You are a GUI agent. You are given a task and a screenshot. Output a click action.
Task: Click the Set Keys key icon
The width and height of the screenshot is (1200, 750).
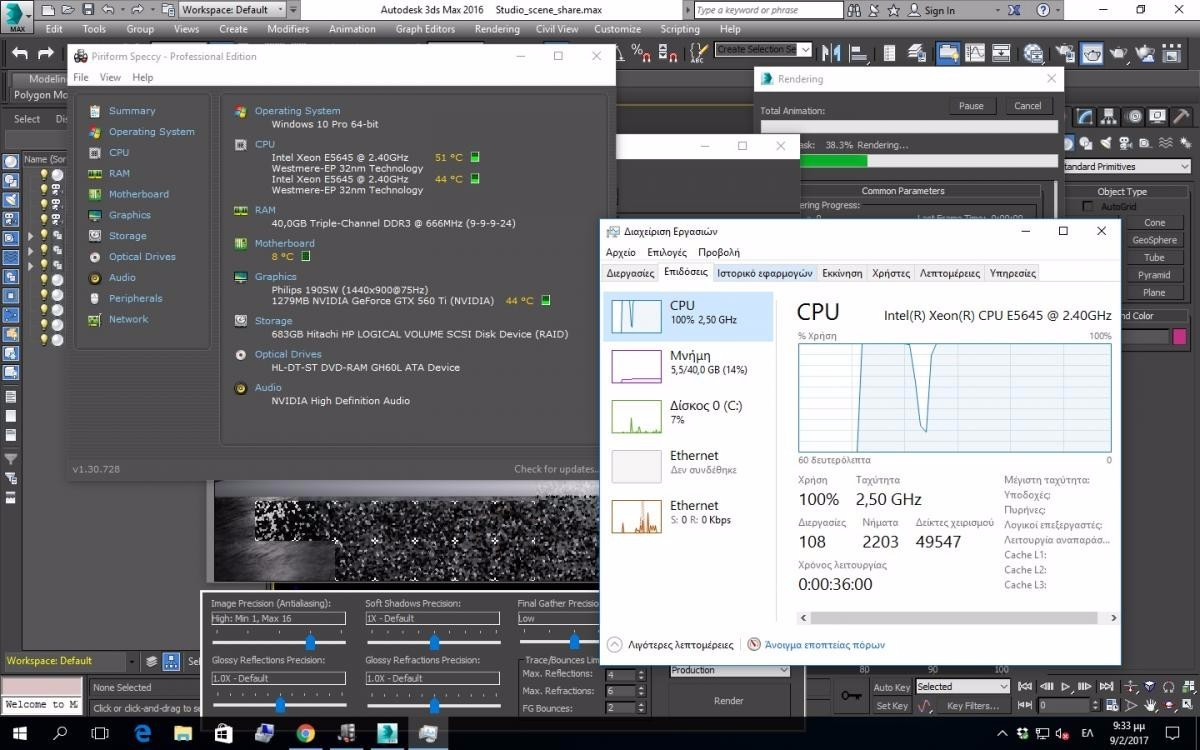[851, 696]
